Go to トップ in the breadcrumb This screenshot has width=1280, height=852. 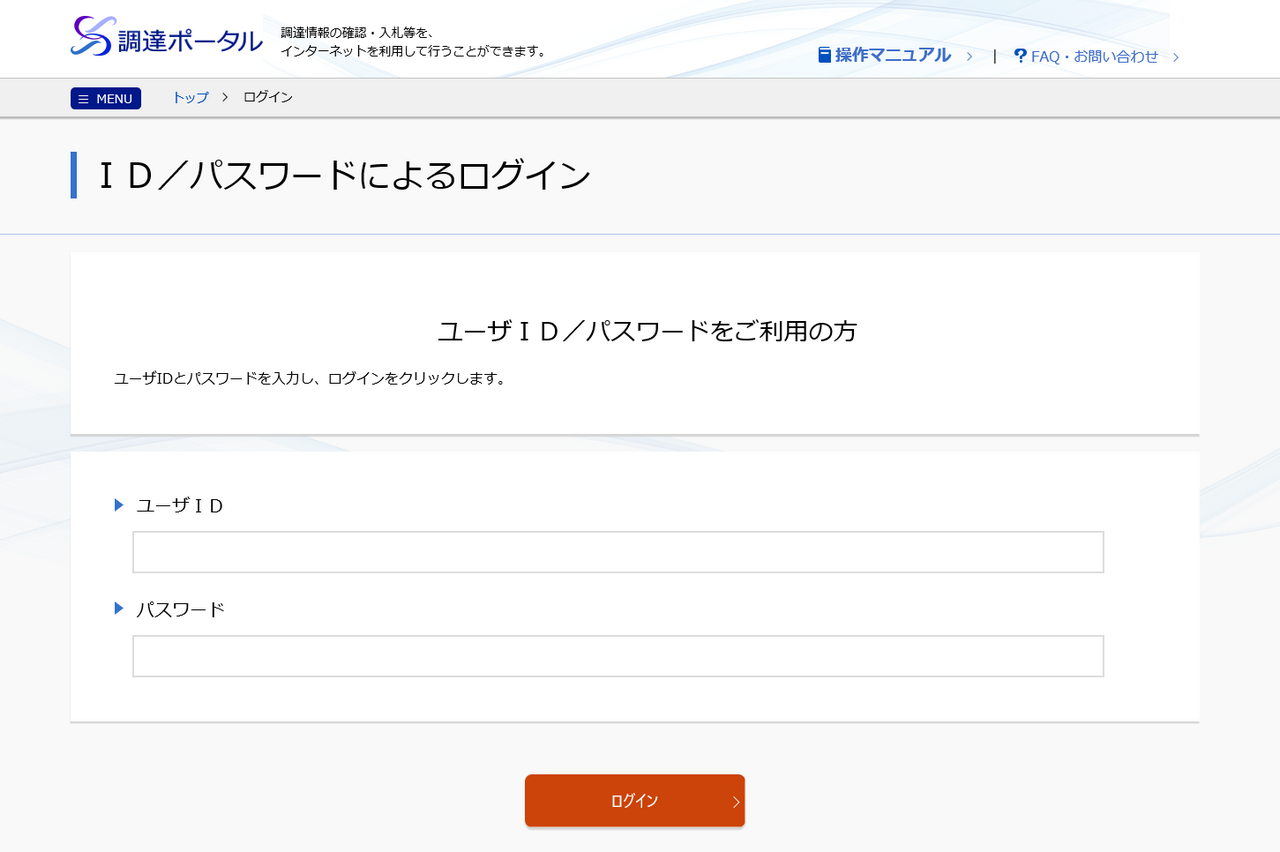pyautogui.click(x=190, y=97)
